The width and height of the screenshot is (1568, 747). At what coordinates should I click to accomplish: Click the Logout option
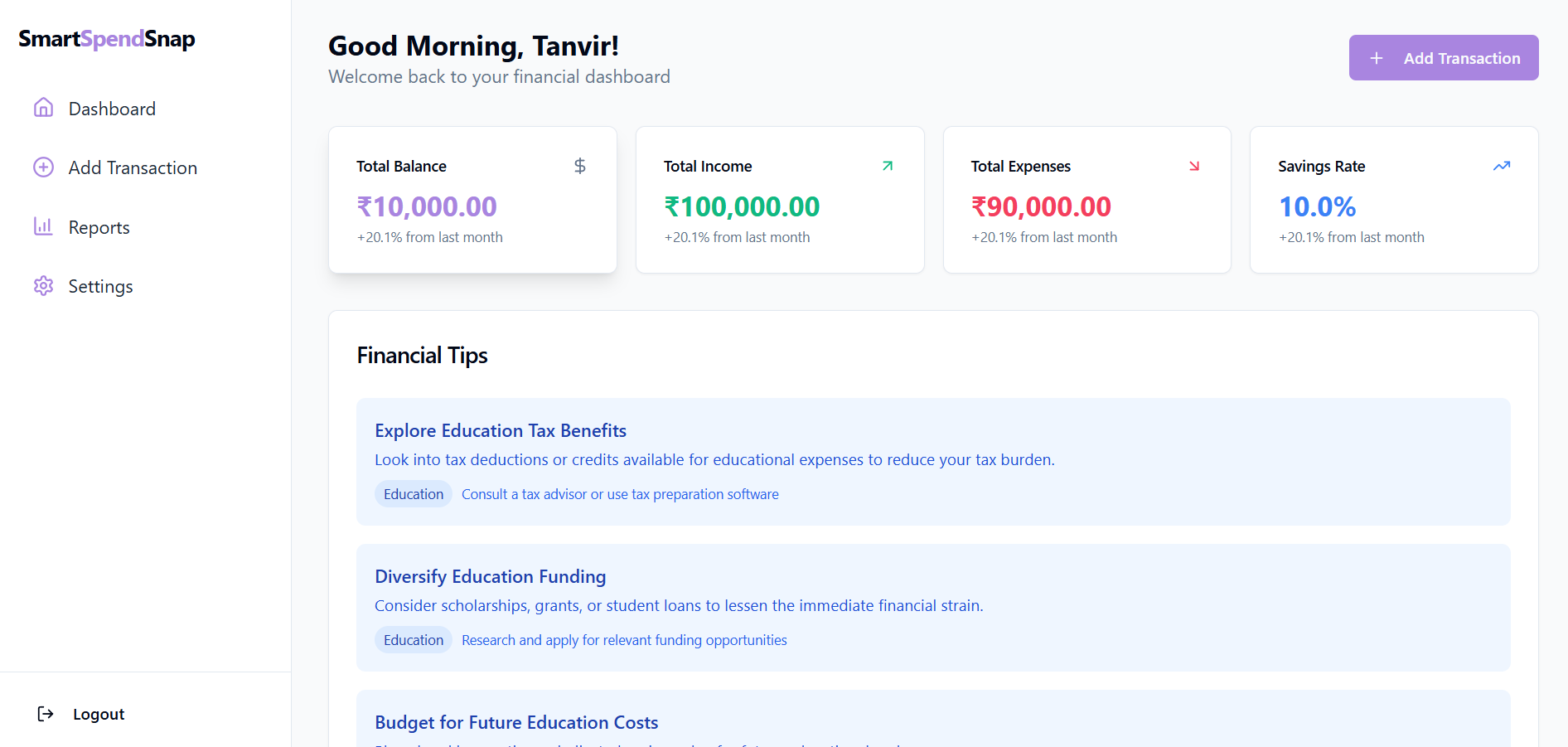tap(98, 713)
